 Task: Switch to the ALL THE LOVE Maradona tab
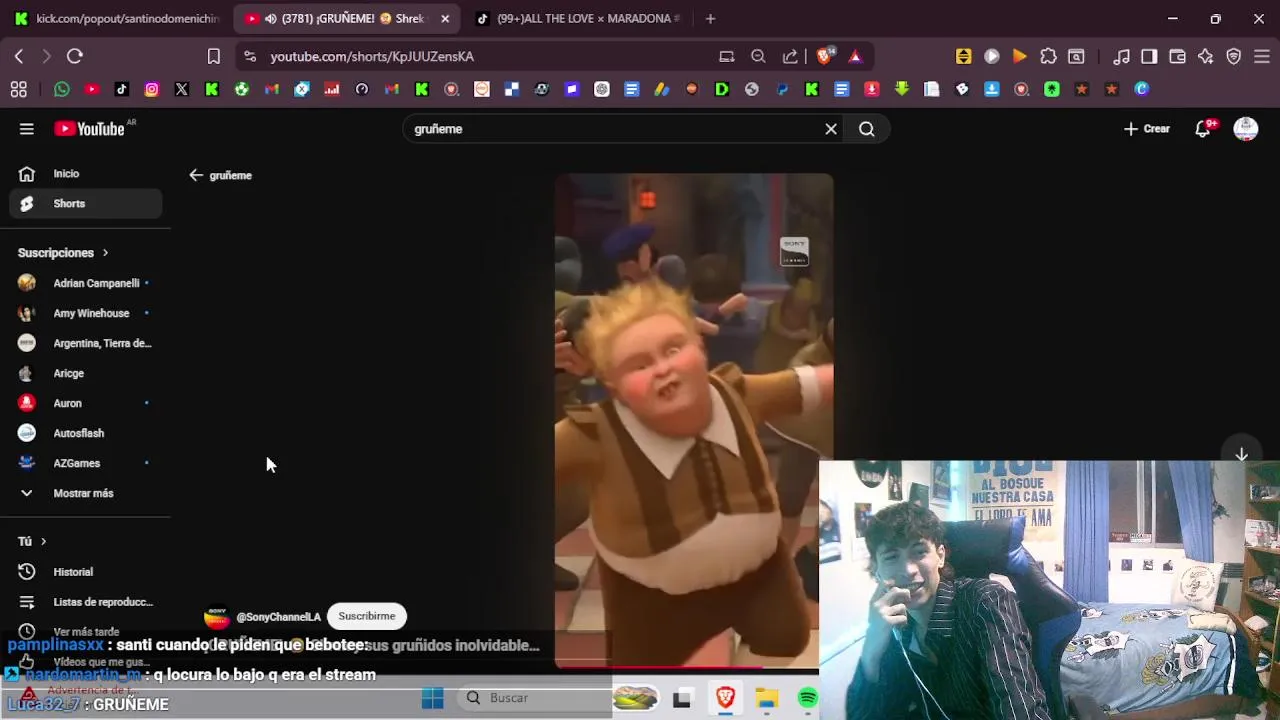pyautogui.click(x=577, y=19)
